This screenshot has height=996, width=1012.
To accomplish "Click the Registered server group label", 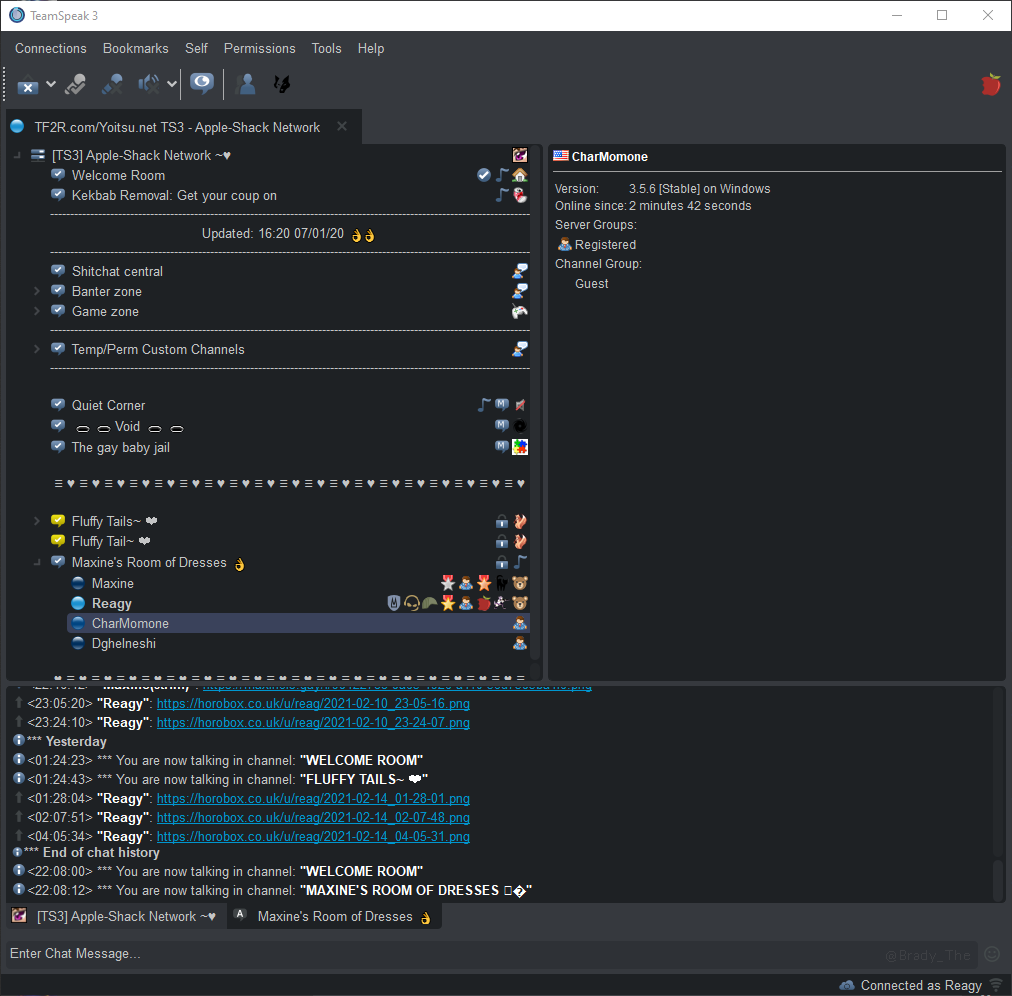I will pyautogui.click(x=605, y=245).
